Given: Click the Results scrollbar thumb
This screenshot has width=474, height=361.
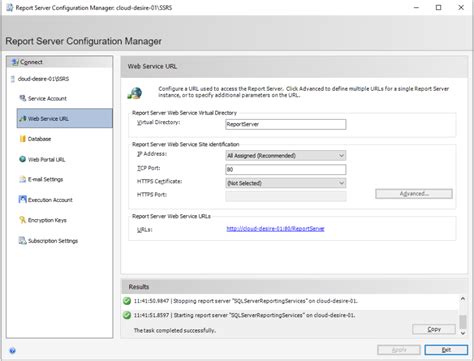Looking at the screenshot, I should tap(463, 322).
